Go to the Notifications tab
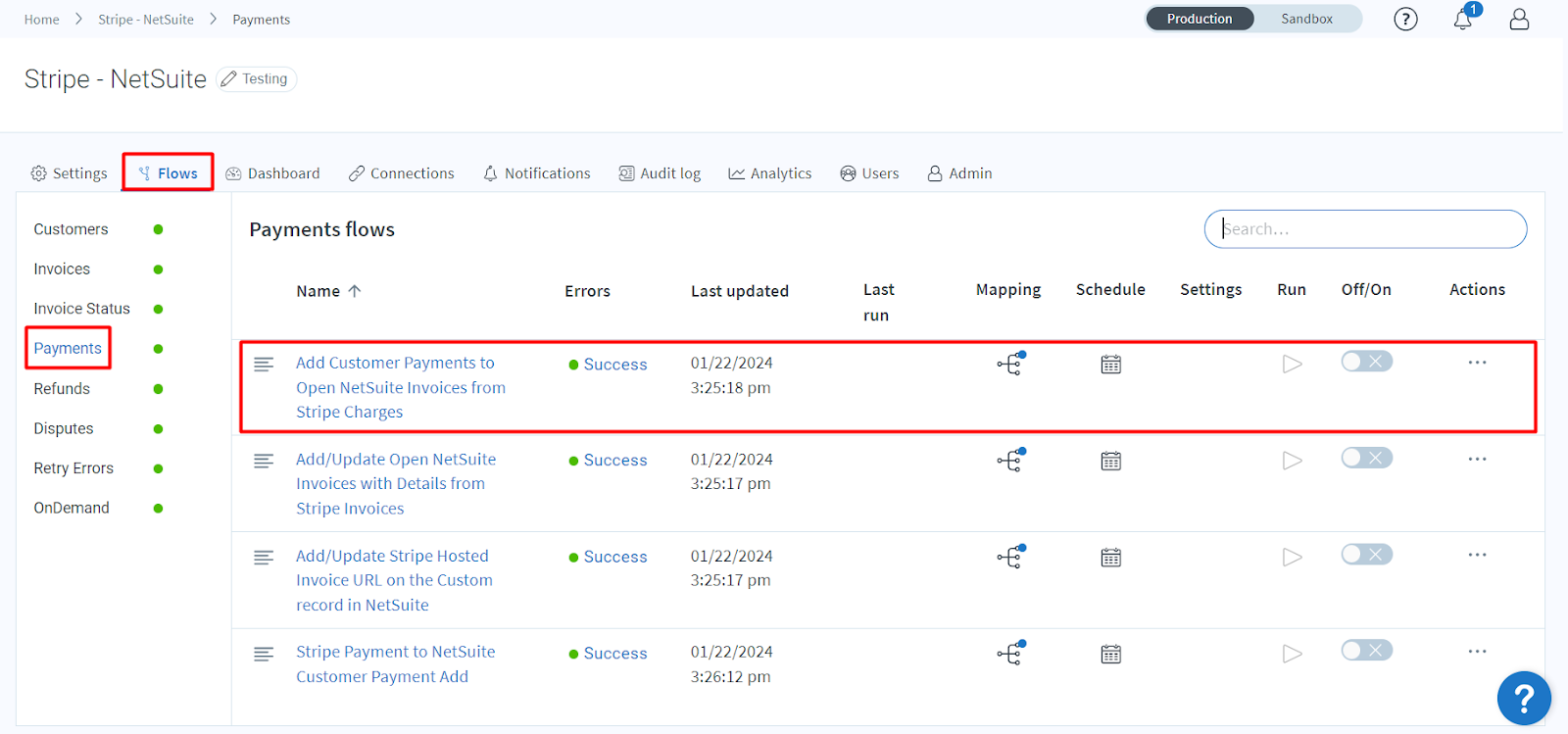 (x=537, y=173)
